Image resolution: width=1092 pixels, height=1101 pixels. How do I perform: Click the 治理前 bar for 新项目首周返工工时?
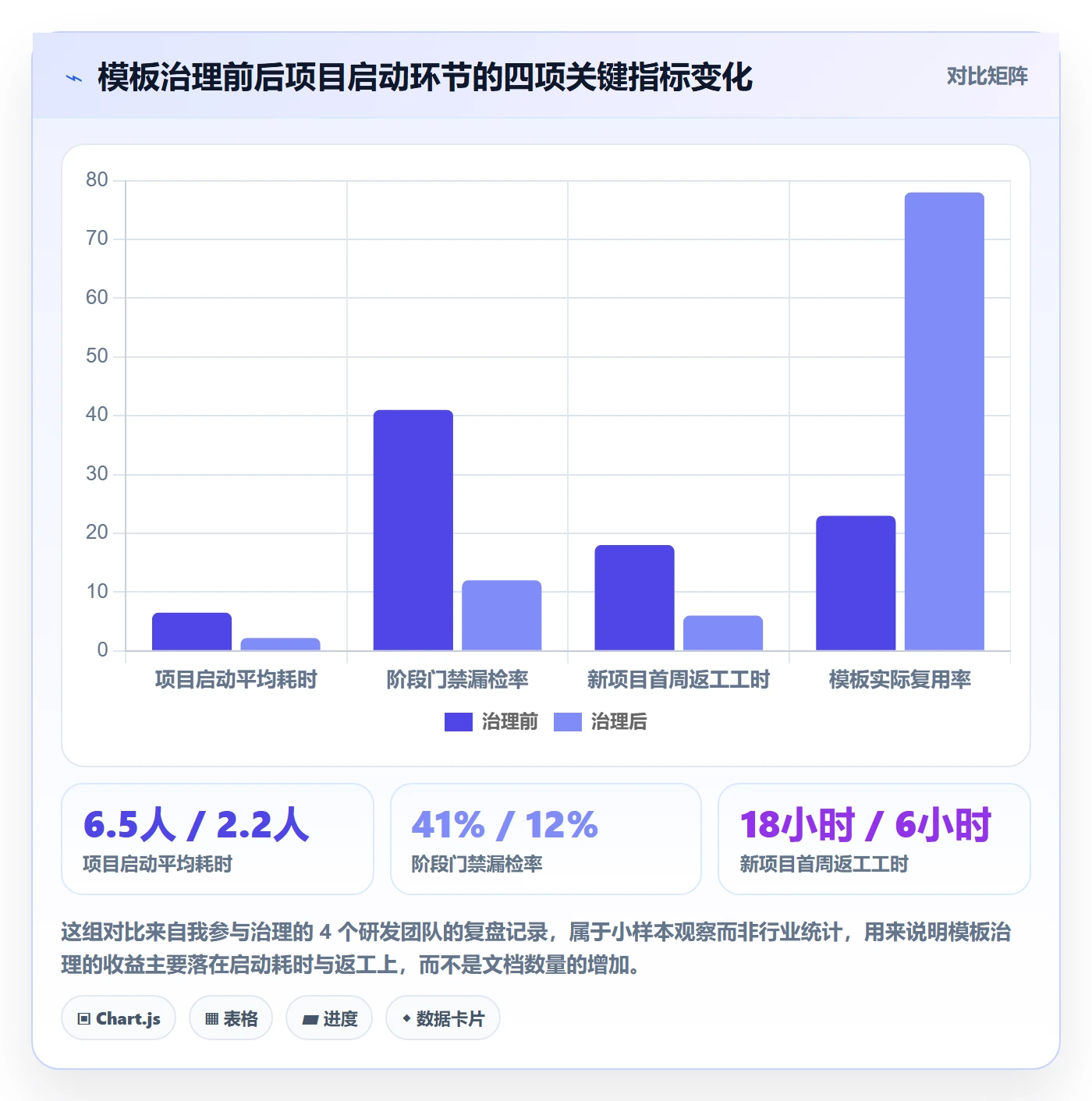pyautogui.click(x=635, y=597)
